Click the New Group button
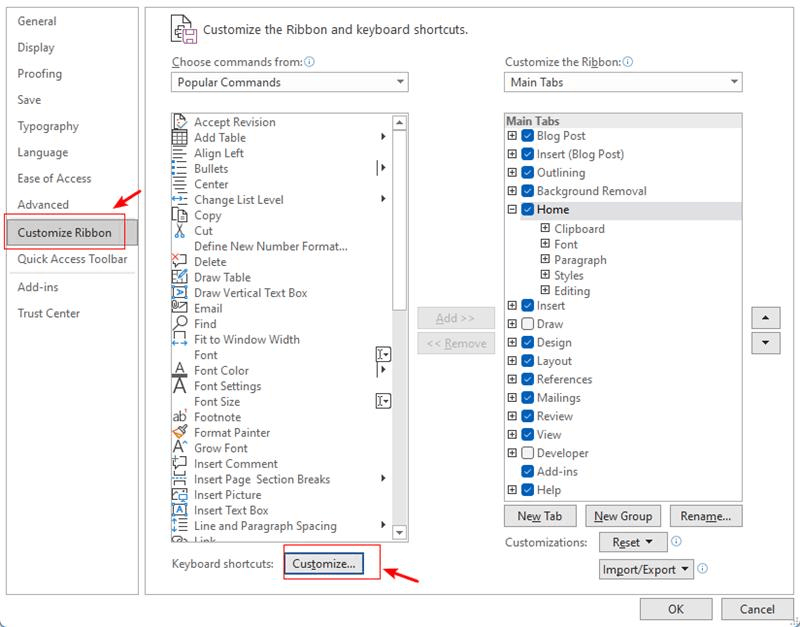 coord(623,516)
